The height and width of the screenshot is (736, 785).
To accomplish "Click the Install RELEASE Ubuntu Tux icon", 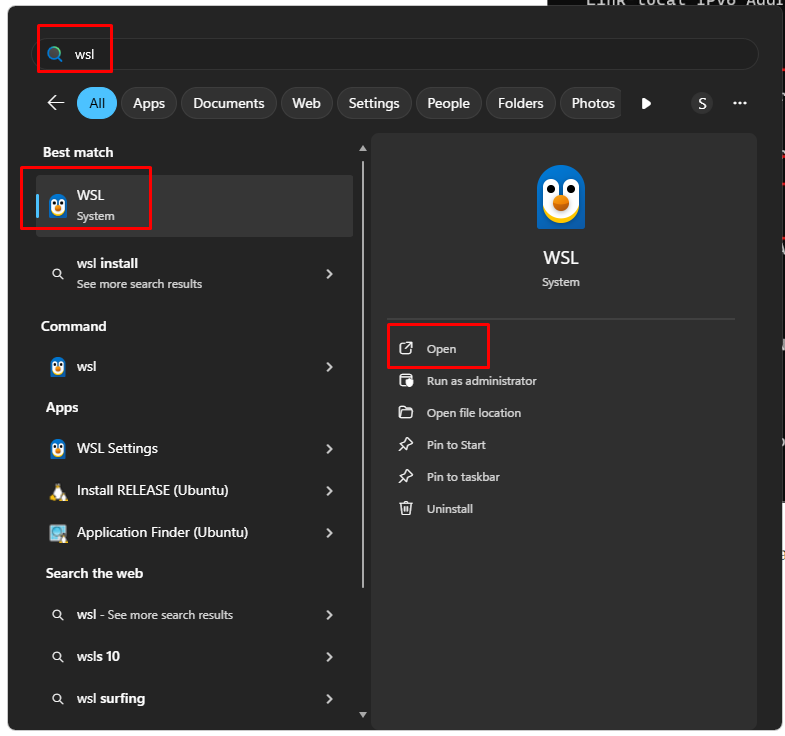I will (x=59, y=492).
